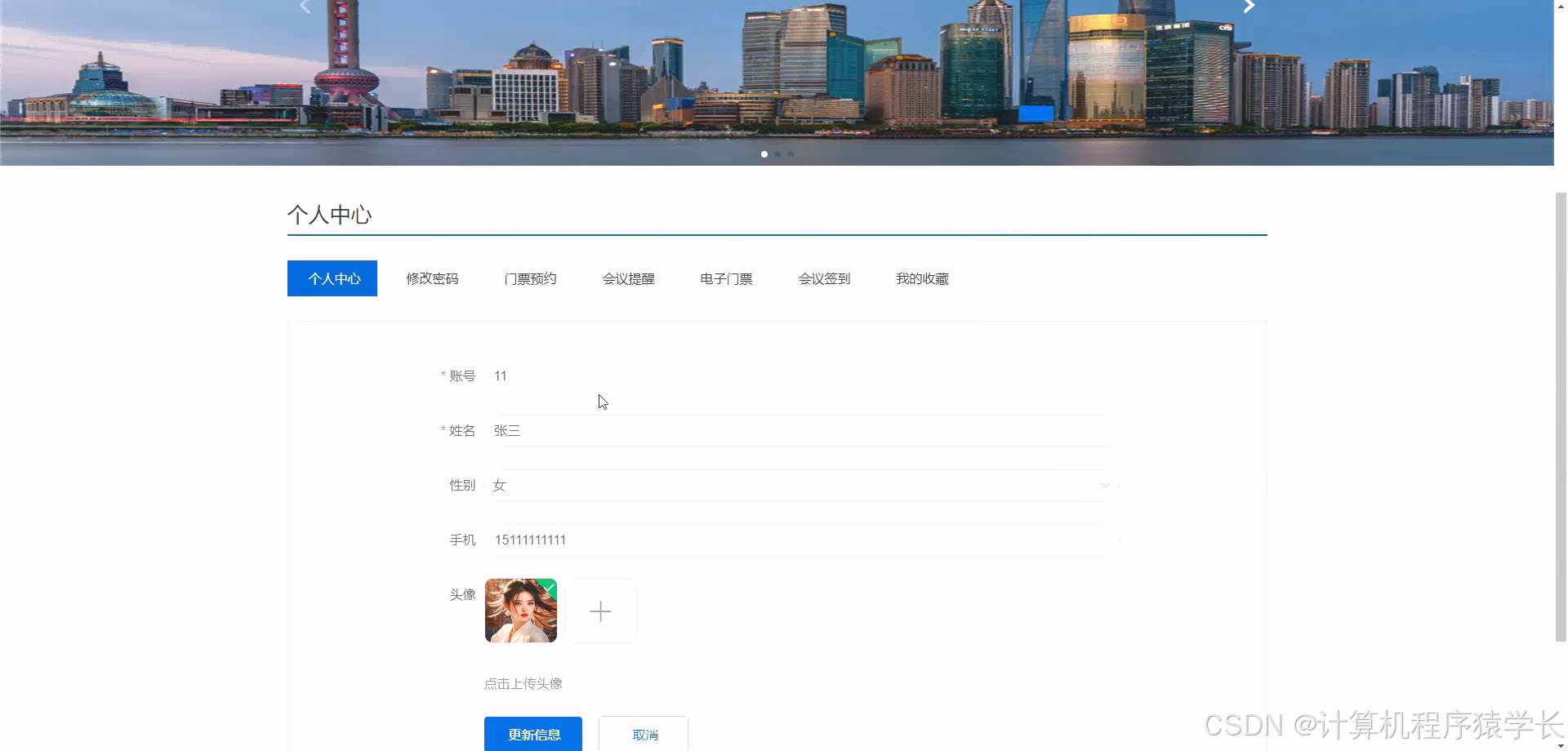Click the left carousel arrow
1568x751 pixels.
point(304,7)
